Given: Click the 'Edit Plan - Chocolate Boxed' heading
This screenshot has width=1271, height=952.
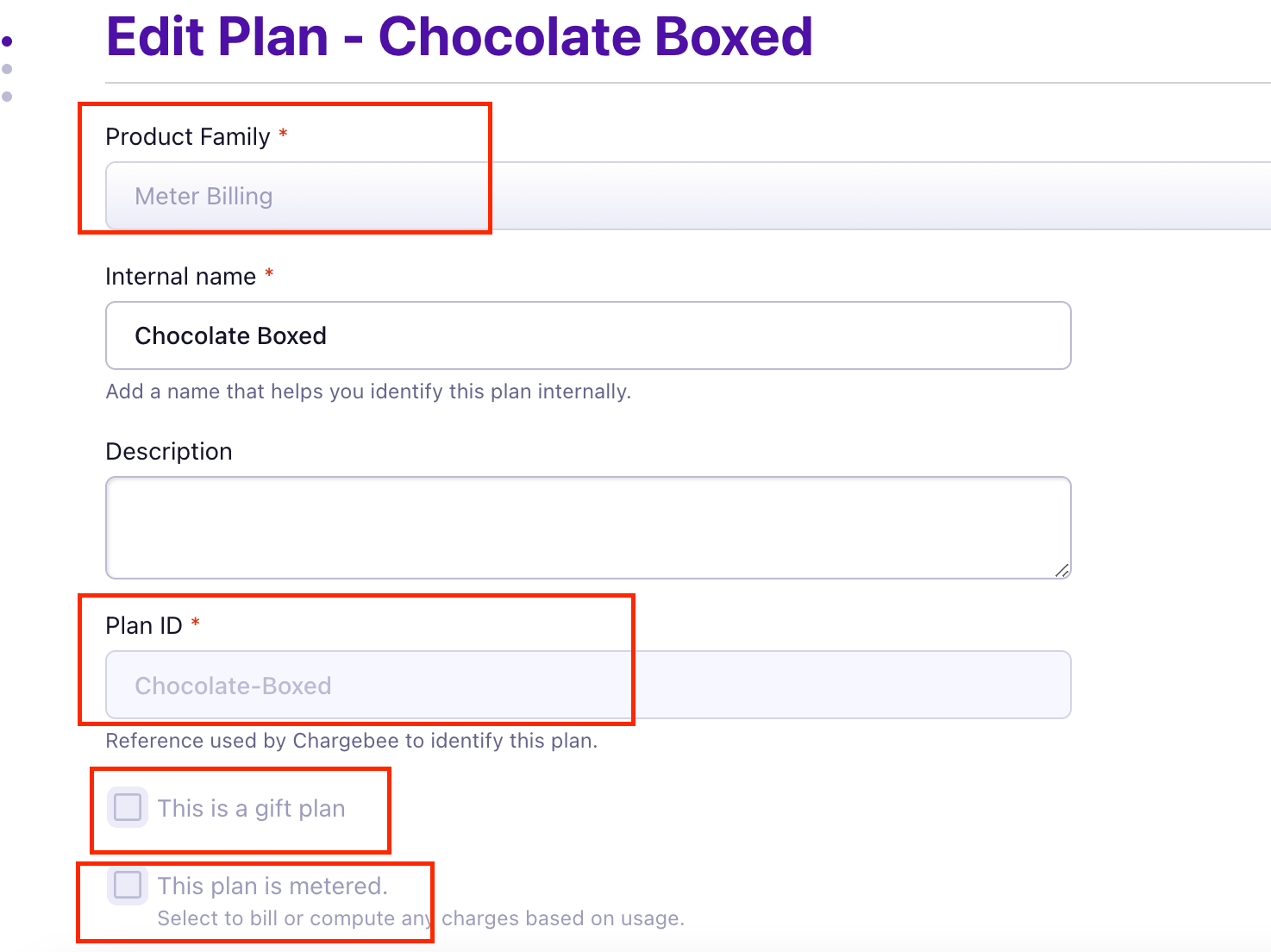Looking at the screenshot, I should click(459, 37).
